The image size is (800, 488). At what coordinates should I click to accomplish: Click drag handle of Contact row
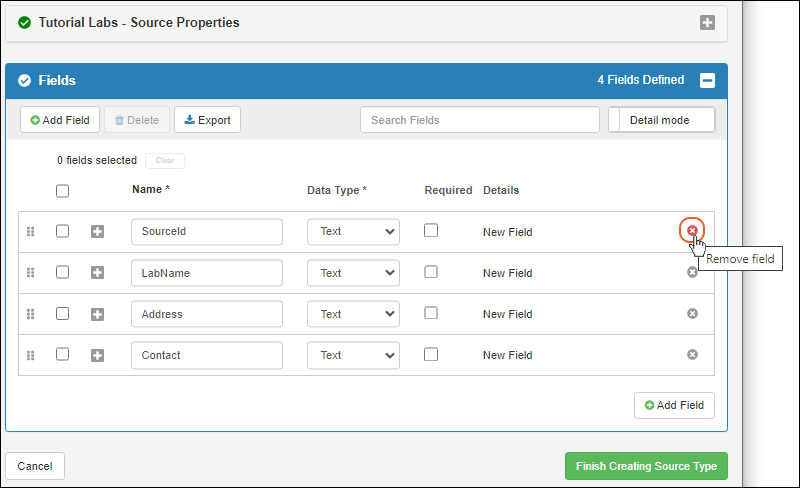point(30,355)
